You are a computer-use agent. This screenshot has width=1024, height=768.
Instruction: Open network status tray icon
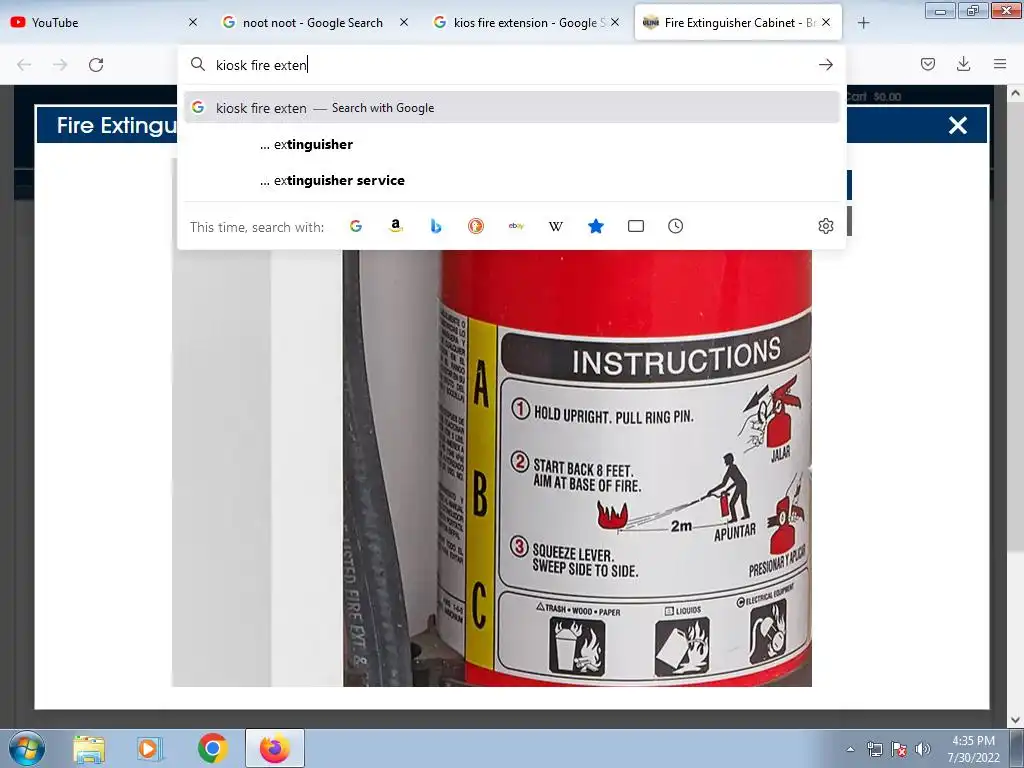tap(874, 749)
